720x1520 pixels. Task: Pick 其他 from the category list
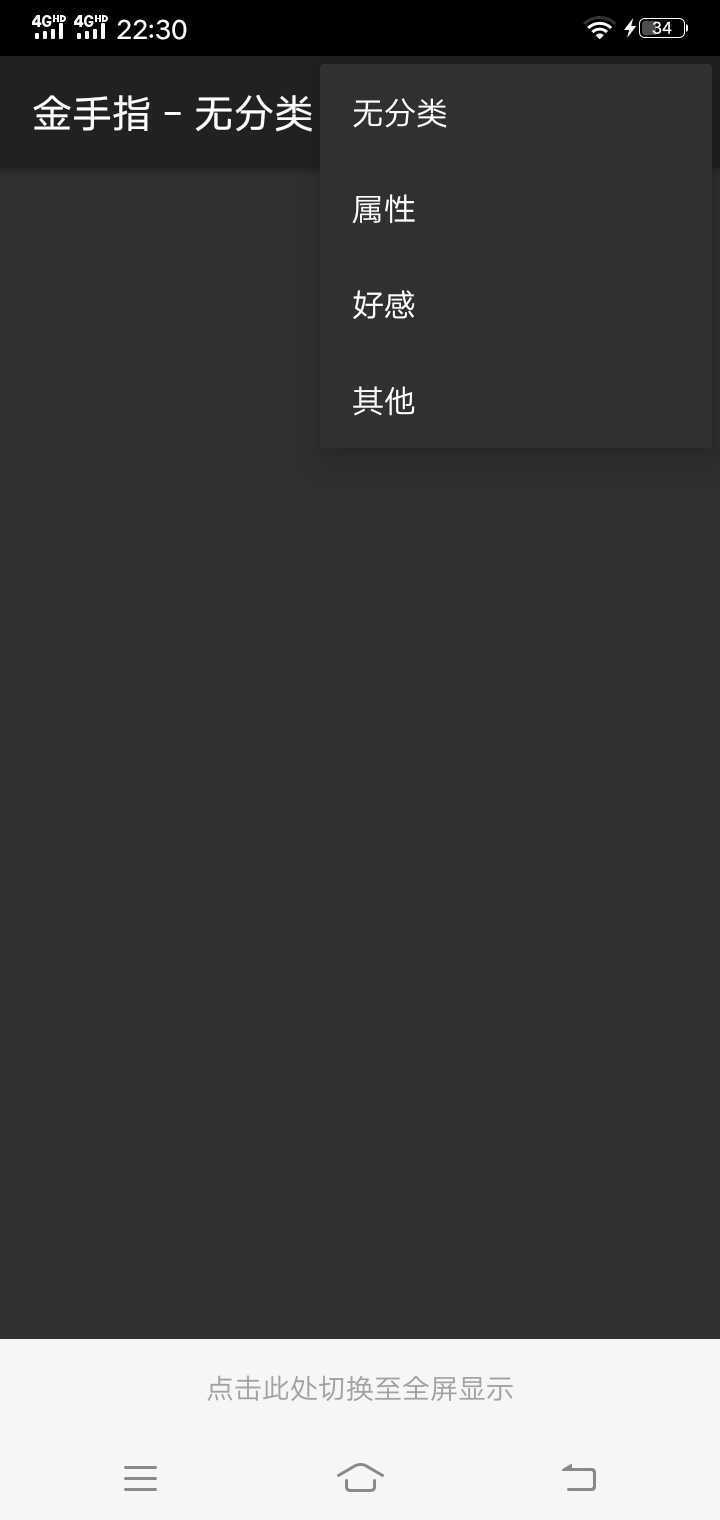coord(516,401)
